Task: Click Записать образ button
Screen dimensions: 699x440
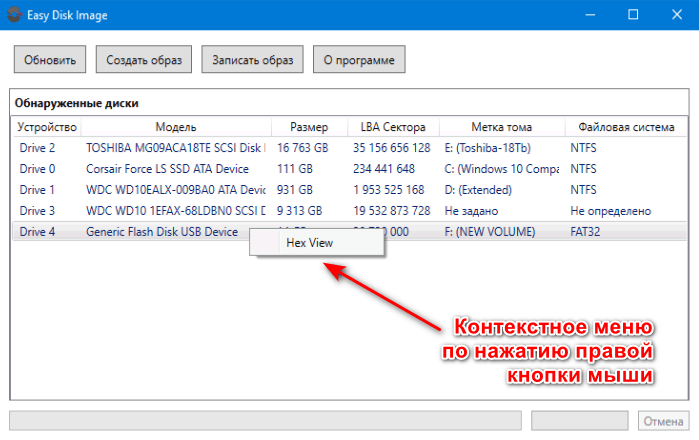Action: click(253, 59)
